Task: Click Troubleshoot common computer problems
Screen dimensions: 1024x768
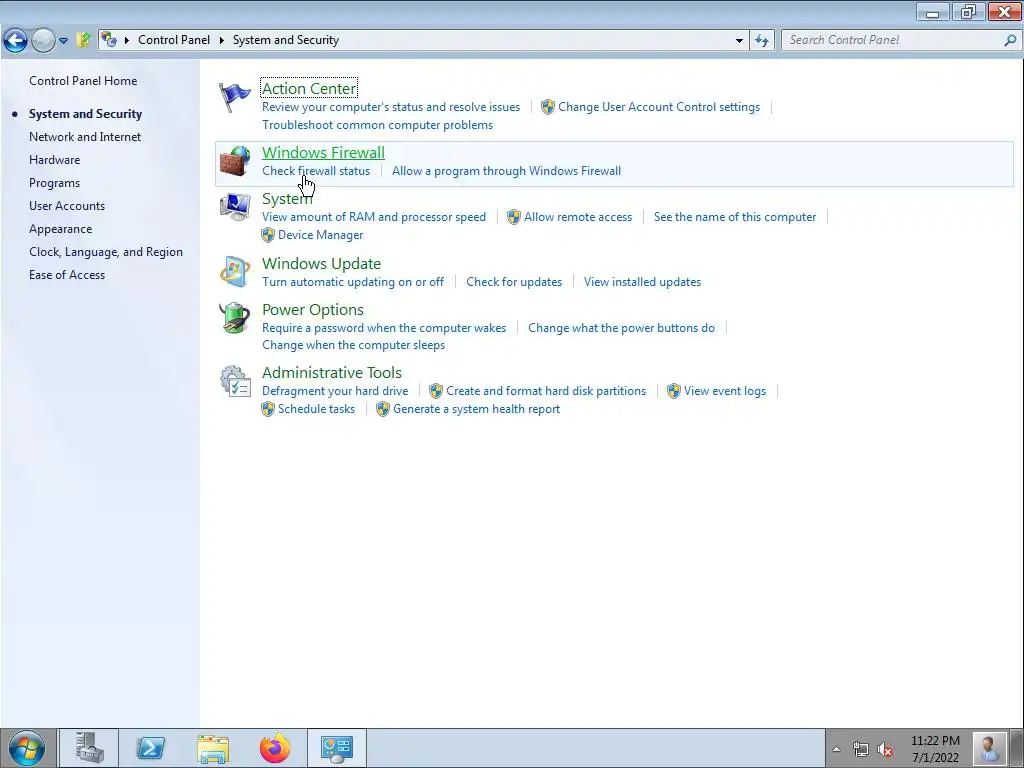Action: point(377,125)
